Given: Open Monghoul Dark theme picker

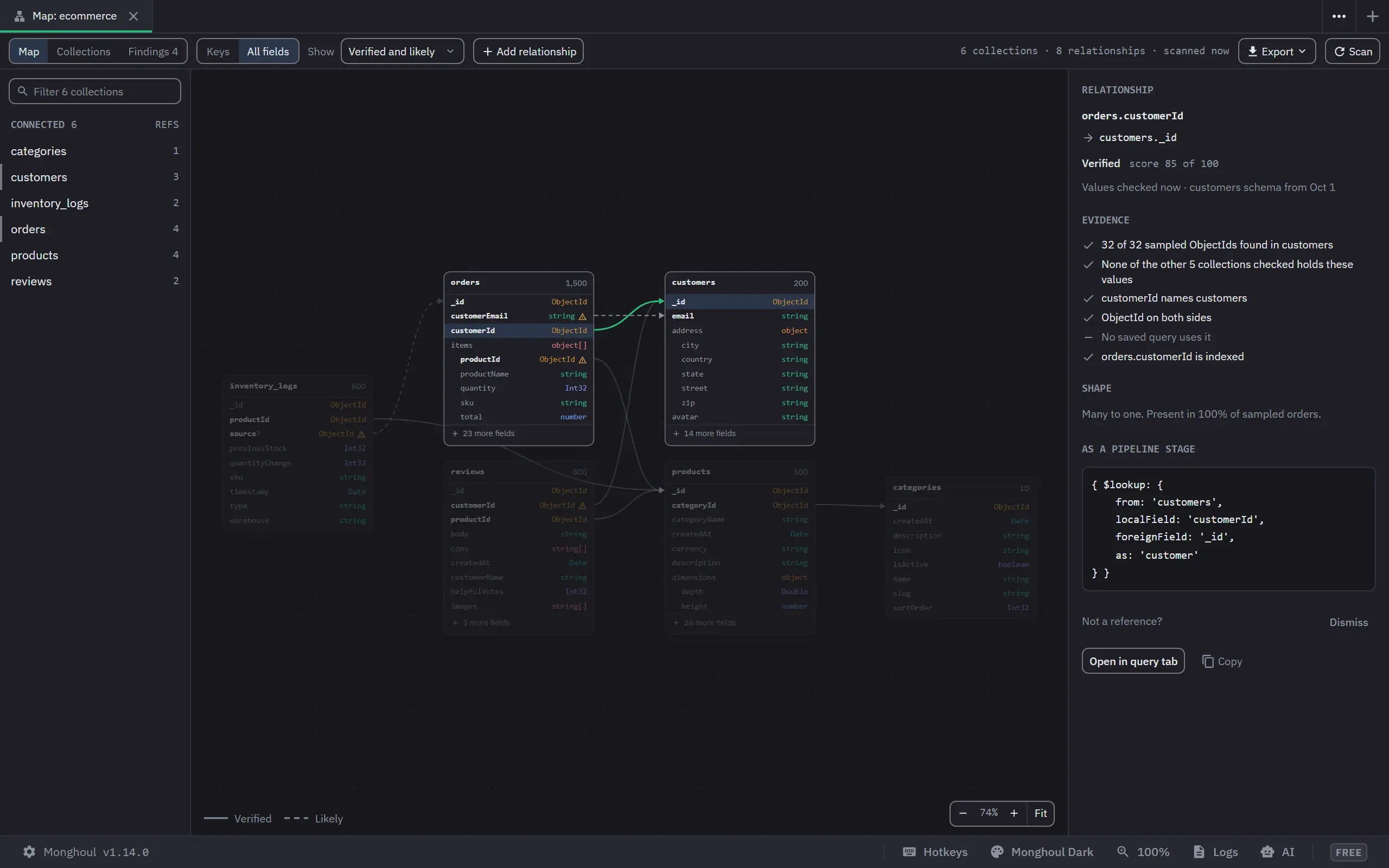Looking at the screenshot, I should [x=1042, y=851].
